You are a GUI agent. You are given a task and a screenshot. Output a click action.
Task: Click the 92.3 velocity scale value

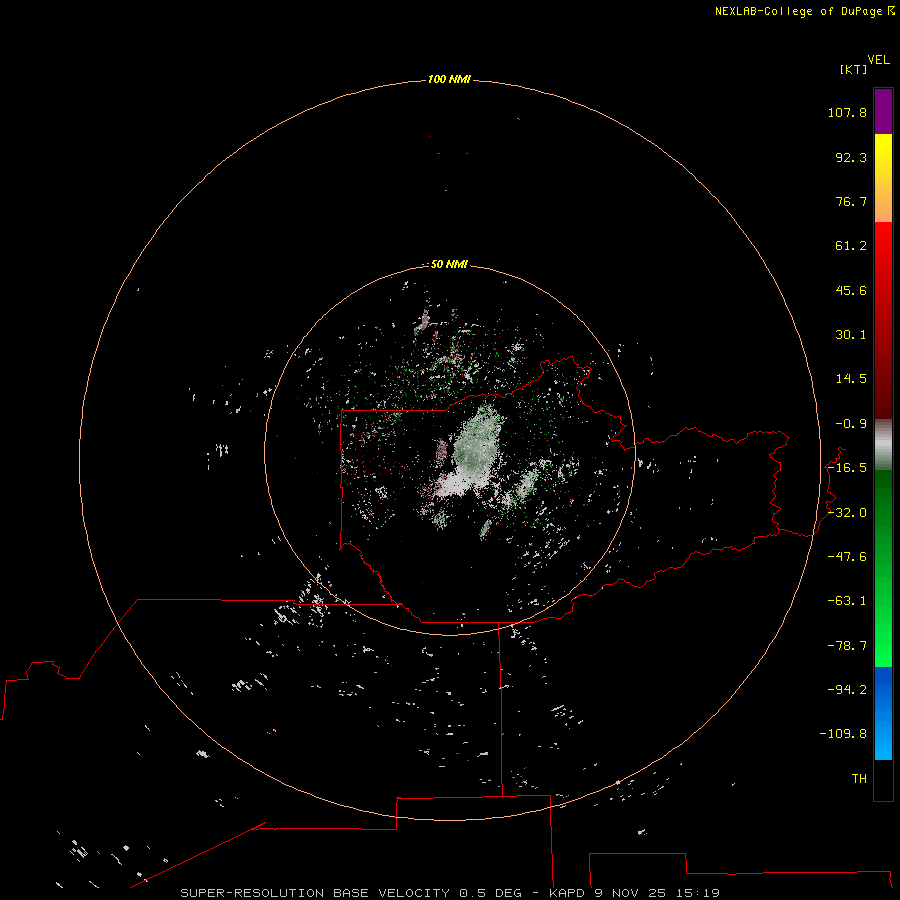[x=851, y=157]
